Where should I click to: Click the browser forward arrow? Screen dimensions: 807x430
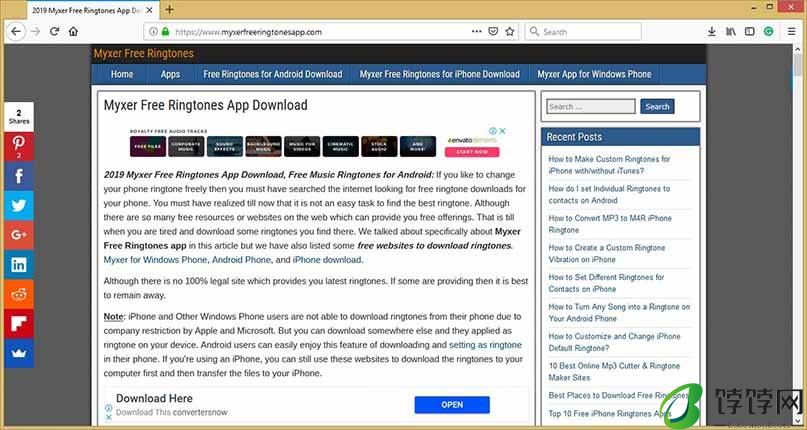pyautogui.click(x=35, y=31)
